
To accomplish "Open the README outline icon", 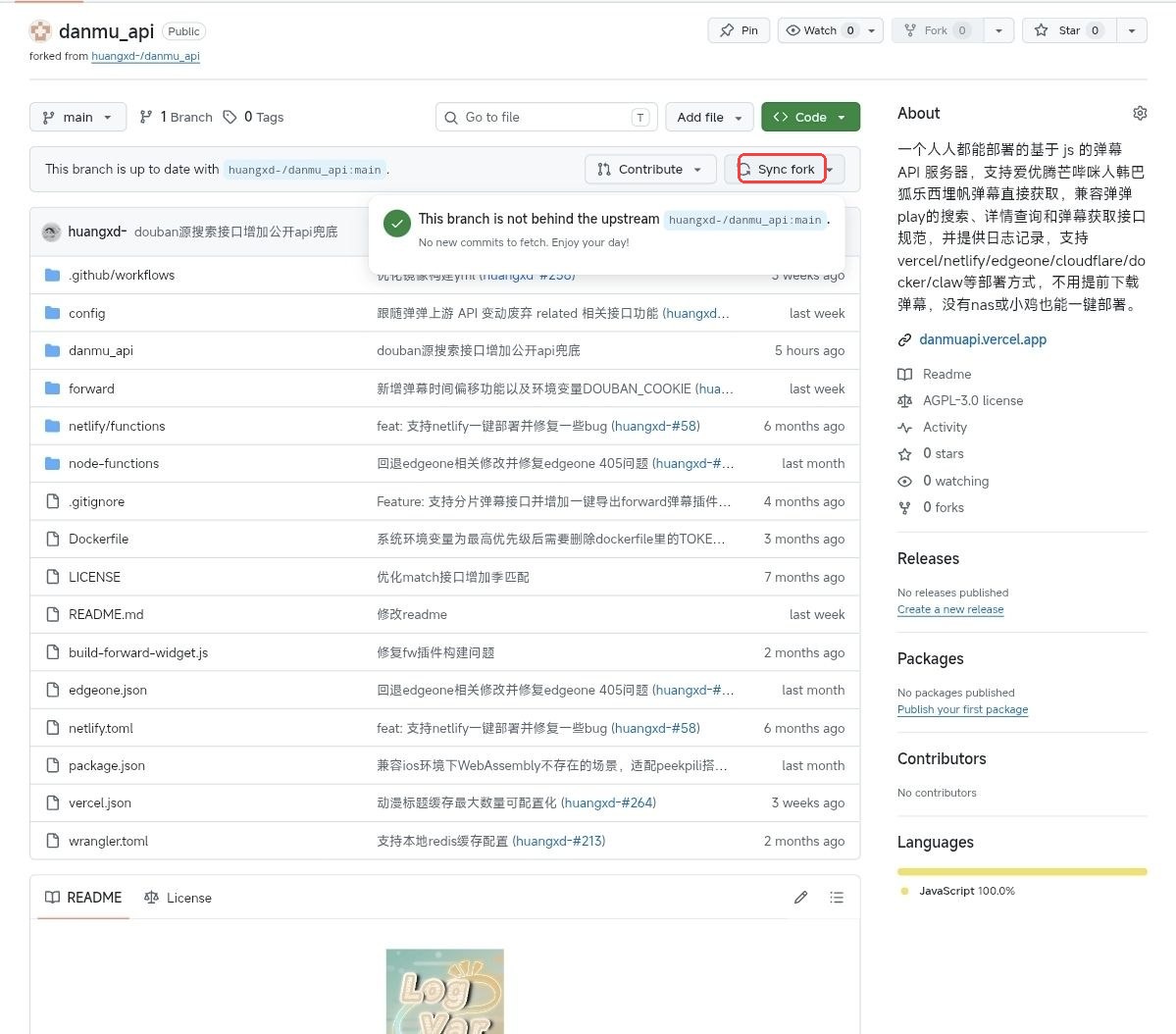I will click(x=836, y=897).
